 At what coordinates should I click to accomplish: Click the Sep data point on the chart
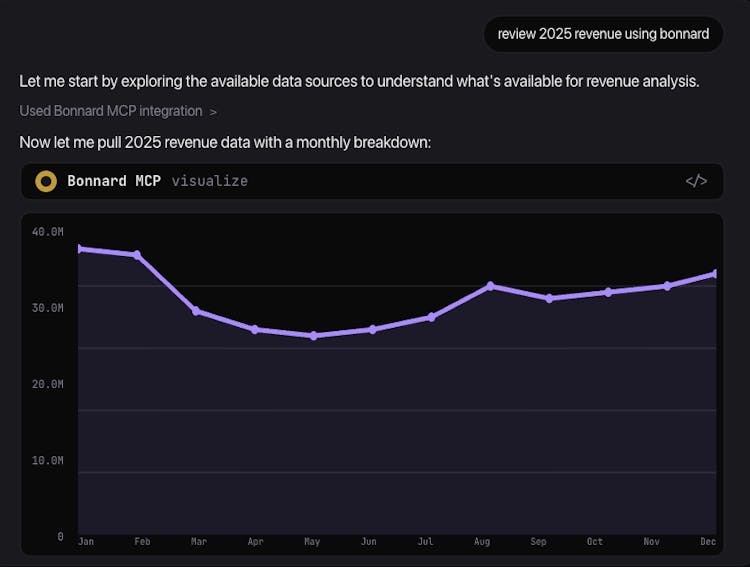point(549,298)
